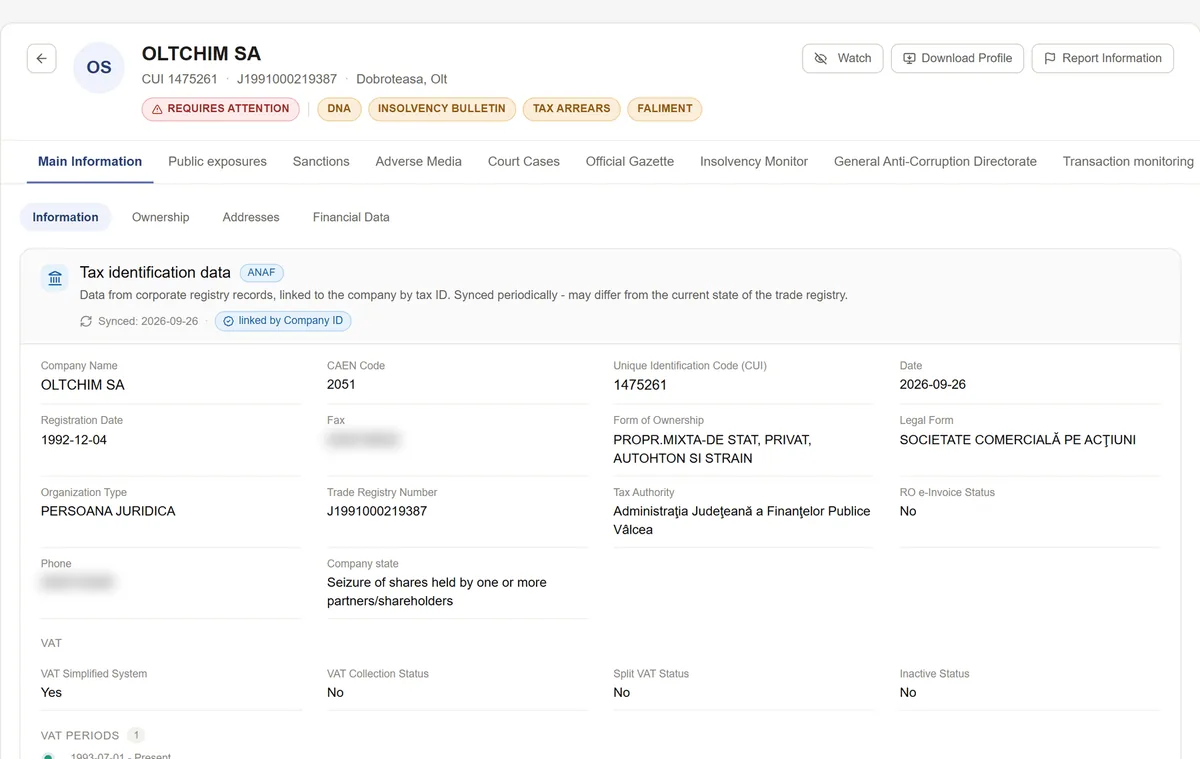Click the Legal Form value
The image size is (1200, 759).
(x=1018, y=440)
